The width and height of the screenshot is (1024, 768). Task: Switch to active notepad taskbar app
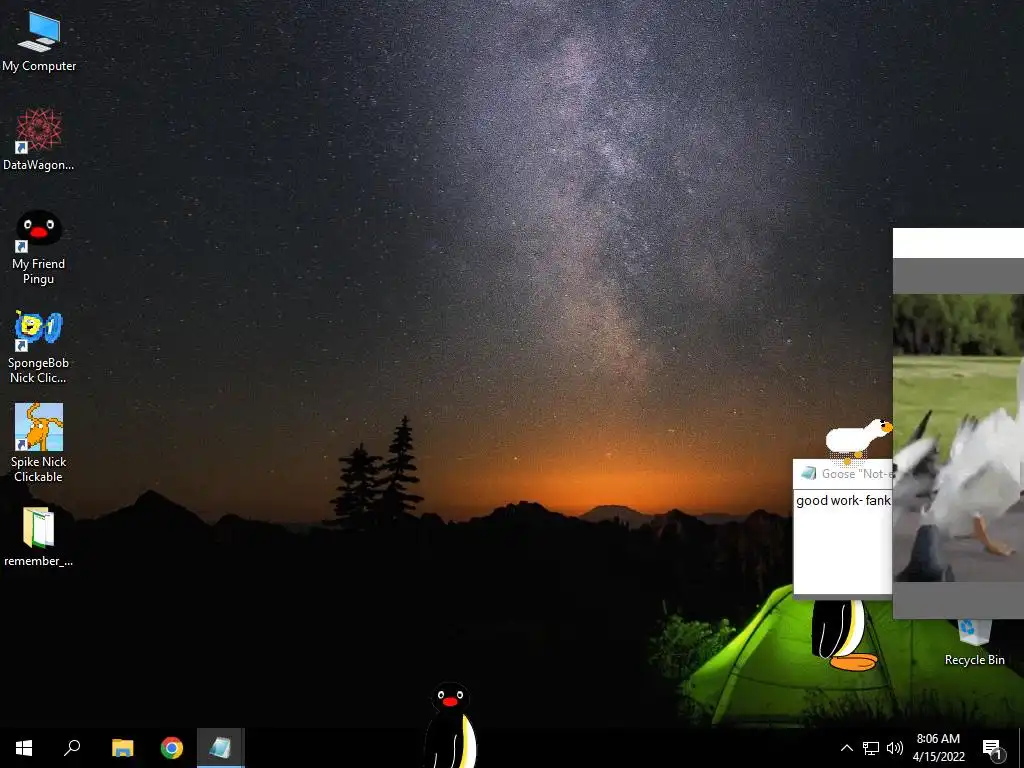[221, 748]
